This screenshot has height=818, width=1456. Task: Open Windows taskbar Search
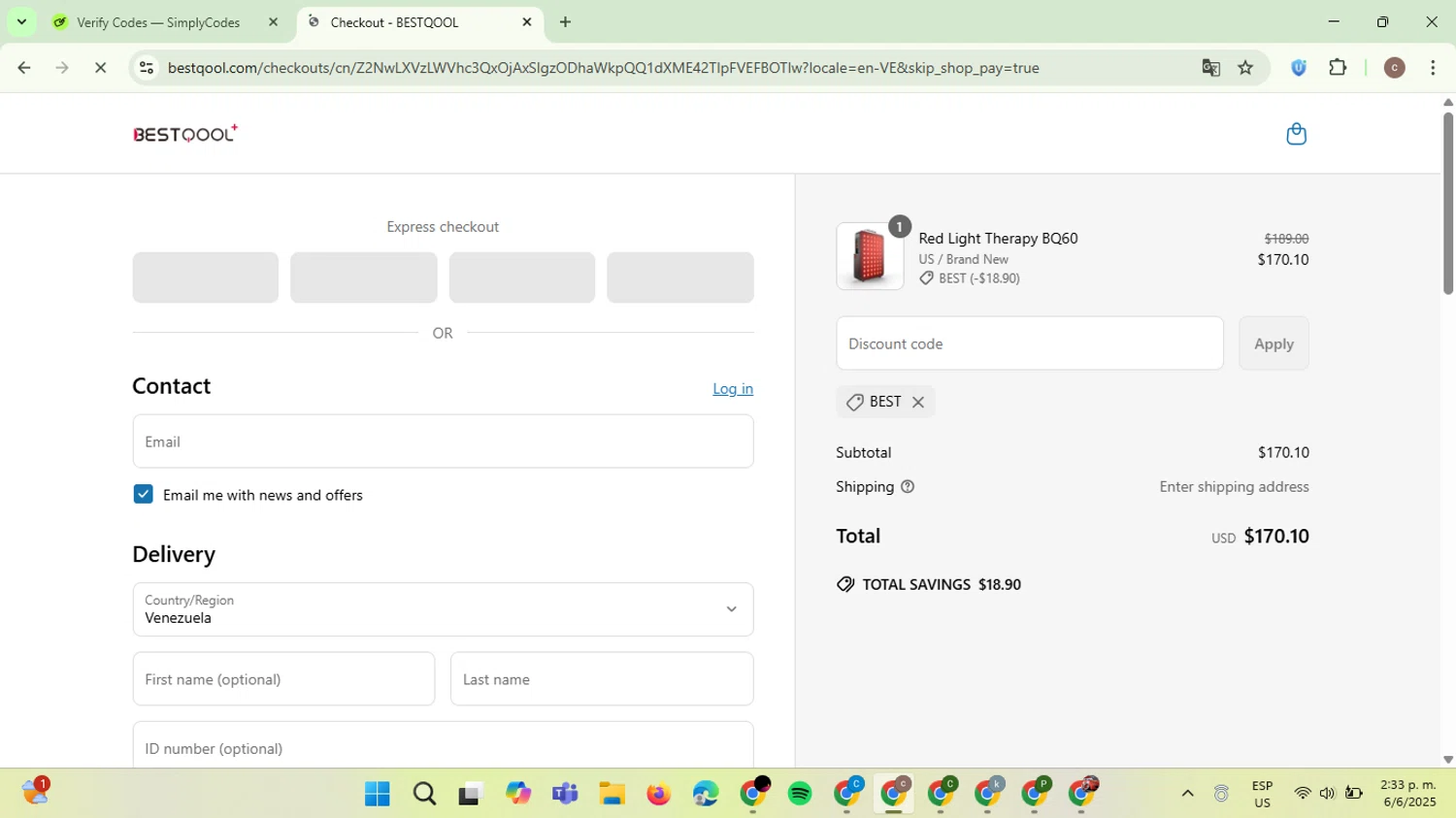point(424,794)
